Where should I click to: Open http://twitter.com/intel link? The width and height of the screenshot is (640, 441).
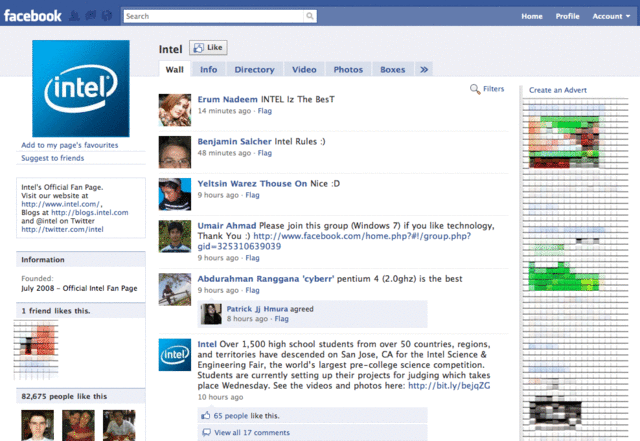coord(62,229)
